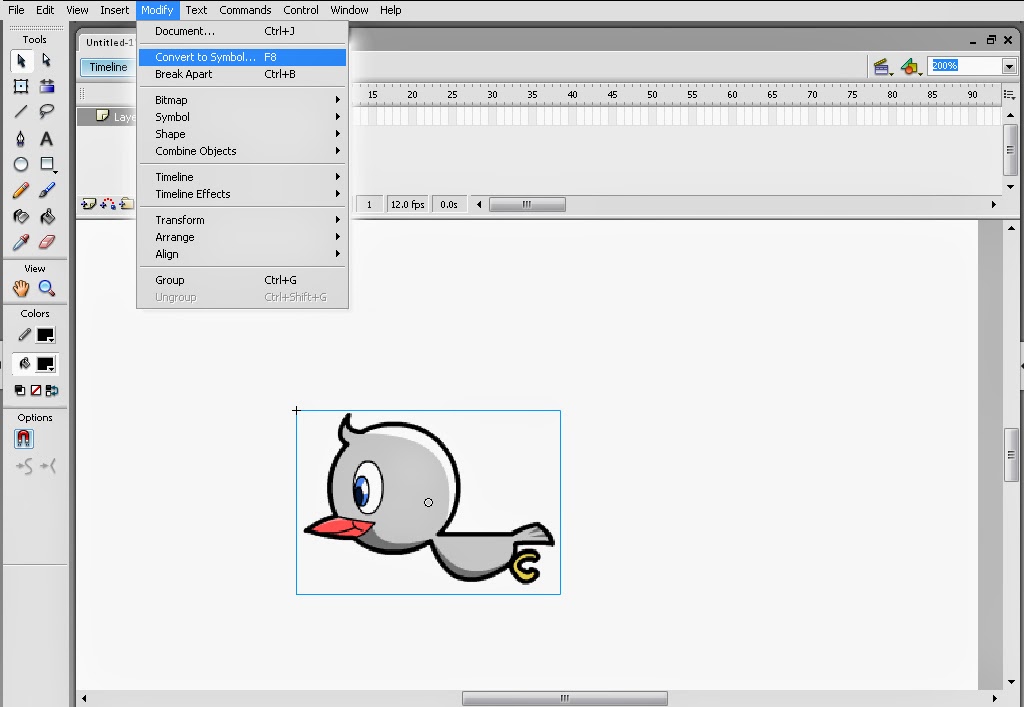1024x707 pixels.
Task: Open the Edit menu
Action: pyautogui.click(x=45, y=10)
